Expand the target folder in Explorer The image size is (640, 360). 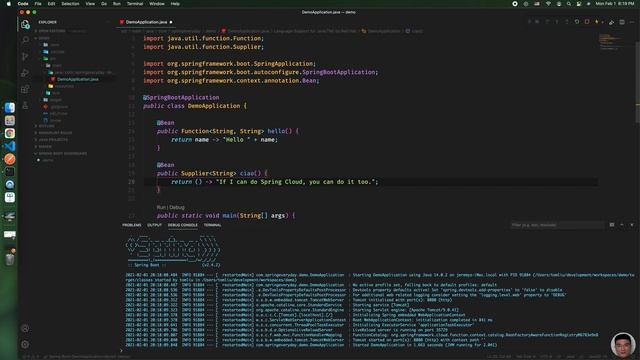pyautogui.click(x=56, y=100)
